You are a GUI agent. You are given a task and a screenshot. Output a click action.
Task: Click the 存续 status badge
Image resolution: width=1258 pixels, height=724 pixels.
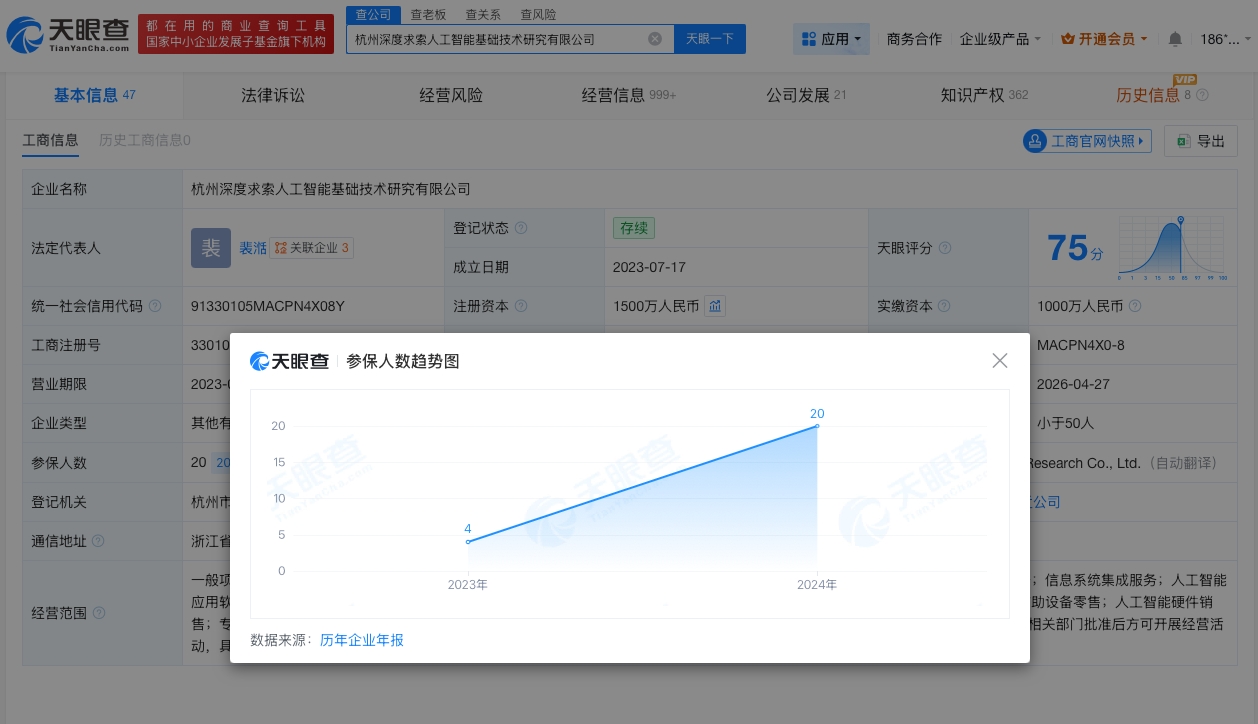(x=634, y=228)
